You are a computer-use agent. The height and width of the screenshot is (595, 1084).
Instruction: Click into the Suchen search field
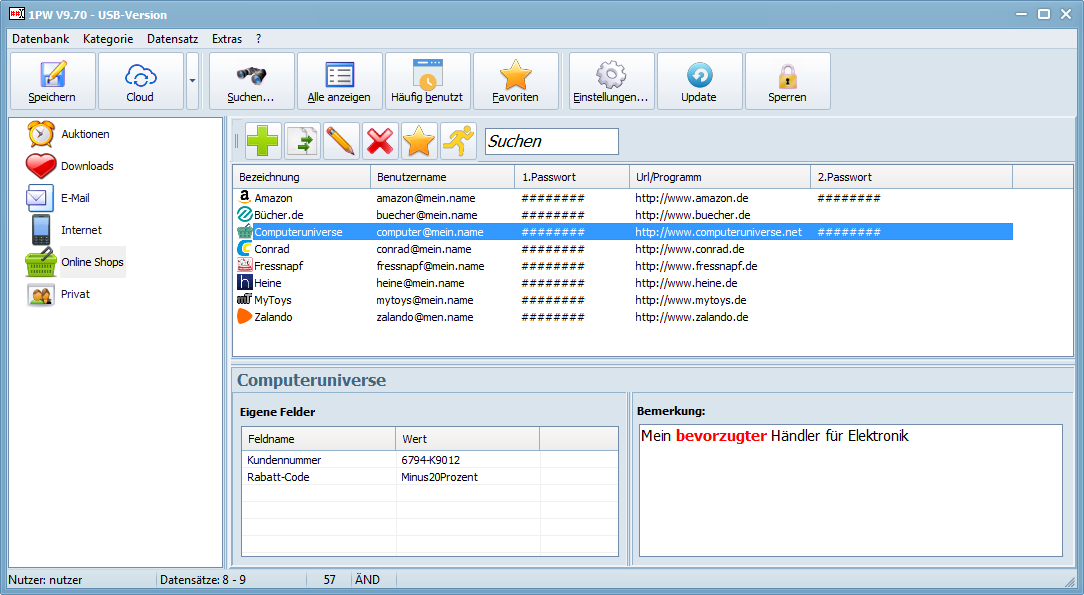click(x=552, y=141)
